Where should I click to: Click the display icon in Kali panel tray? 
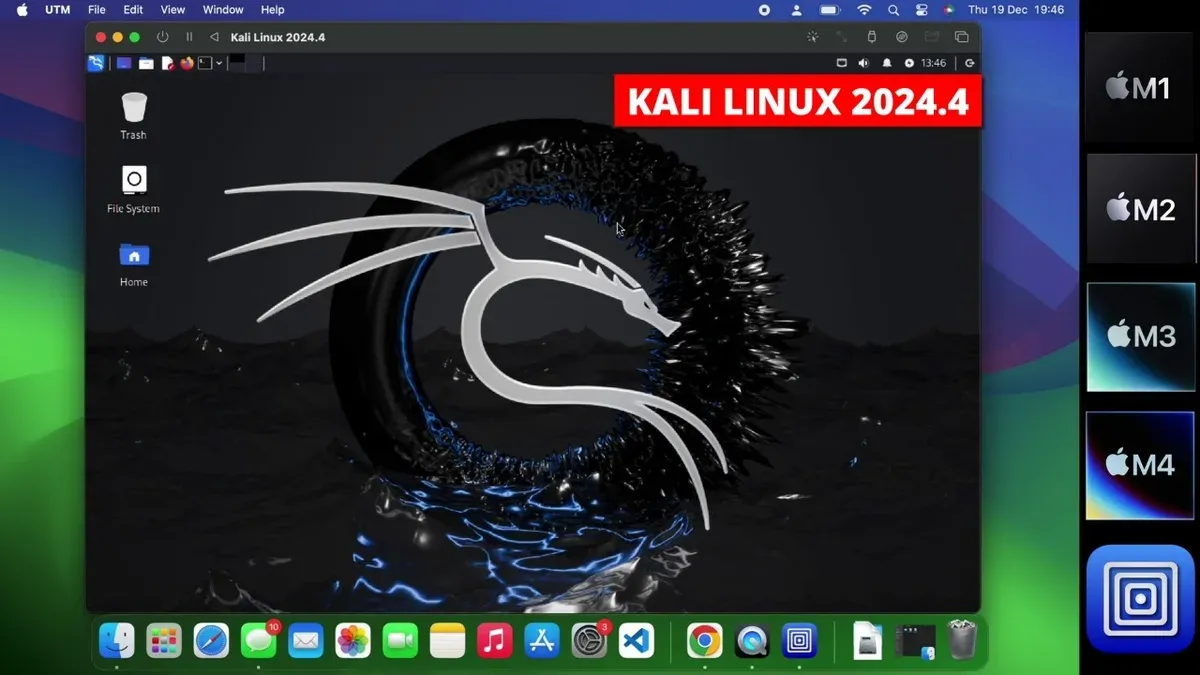tap(841, 63)
